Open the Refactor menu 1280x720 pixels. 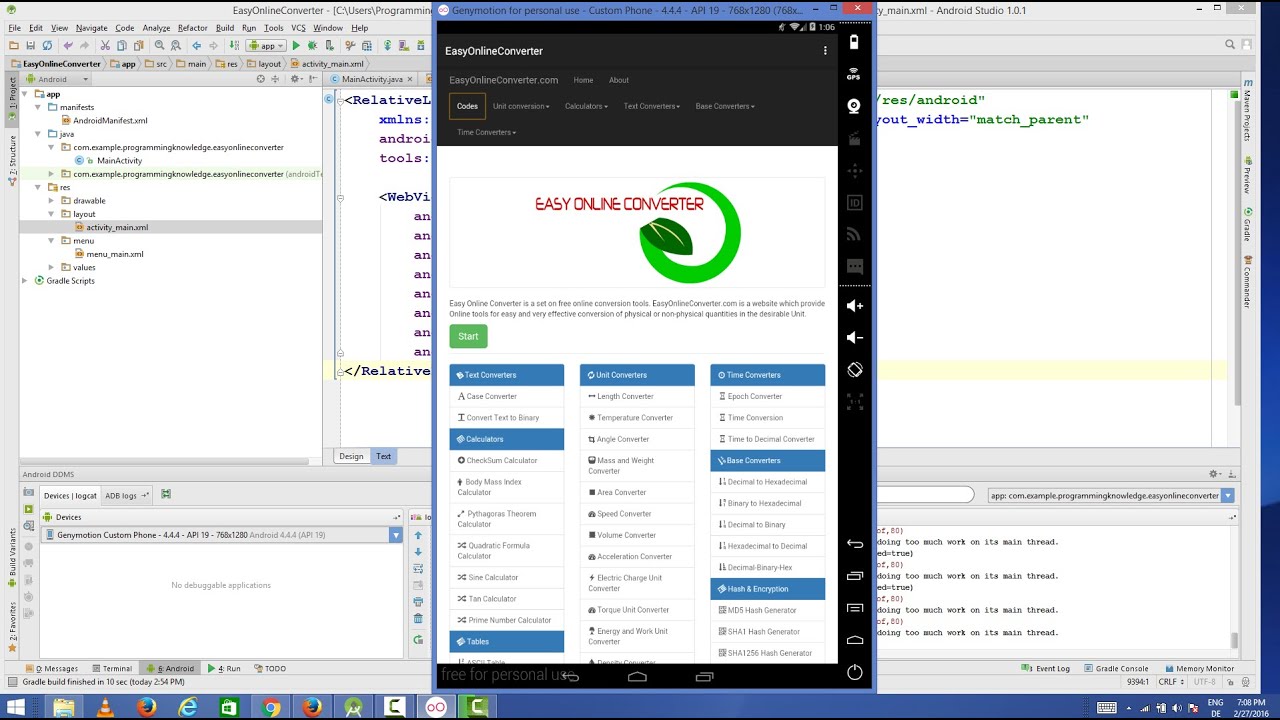(x=192, y=28)
